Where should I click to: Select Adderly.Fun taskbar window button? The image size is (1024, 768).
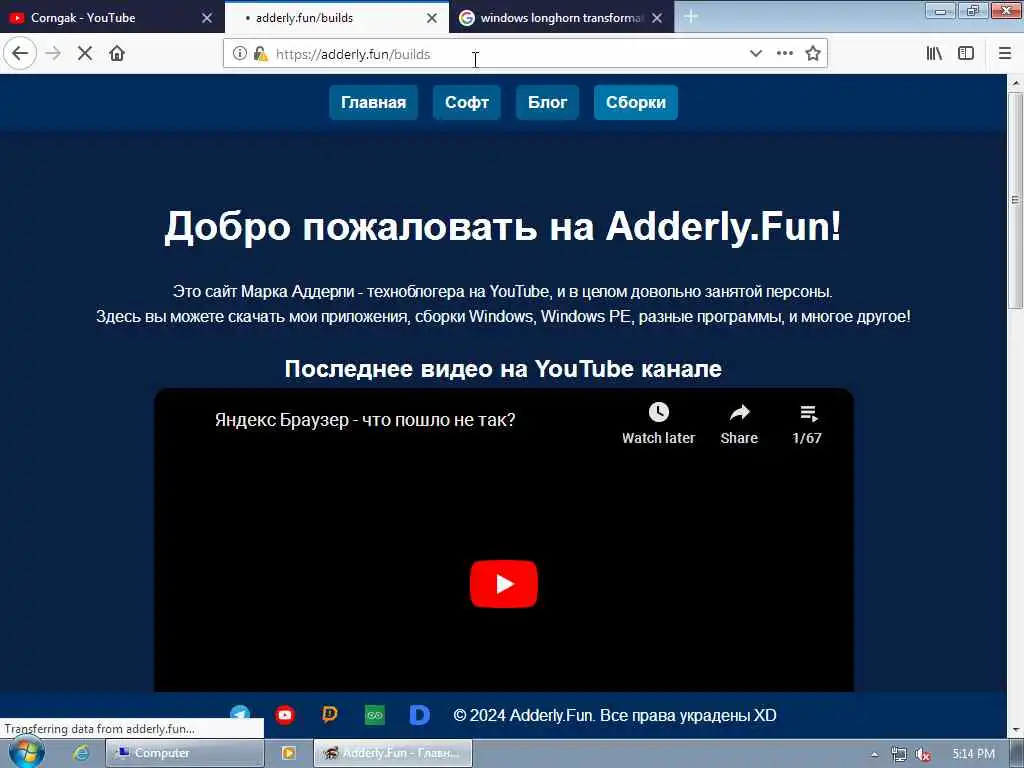click(x=392, y=753)
